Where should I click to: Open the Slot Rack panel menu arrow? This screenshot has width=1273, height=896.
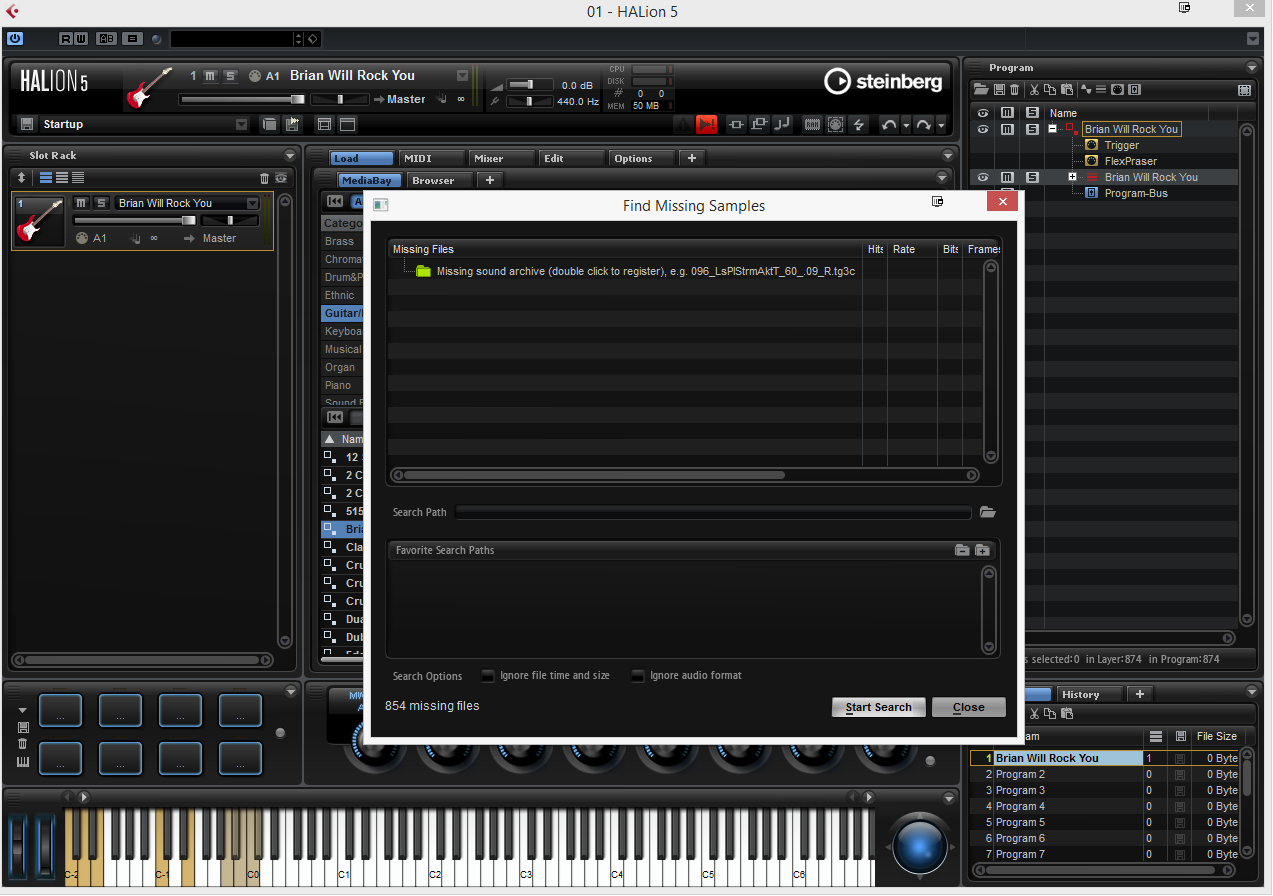290,156
